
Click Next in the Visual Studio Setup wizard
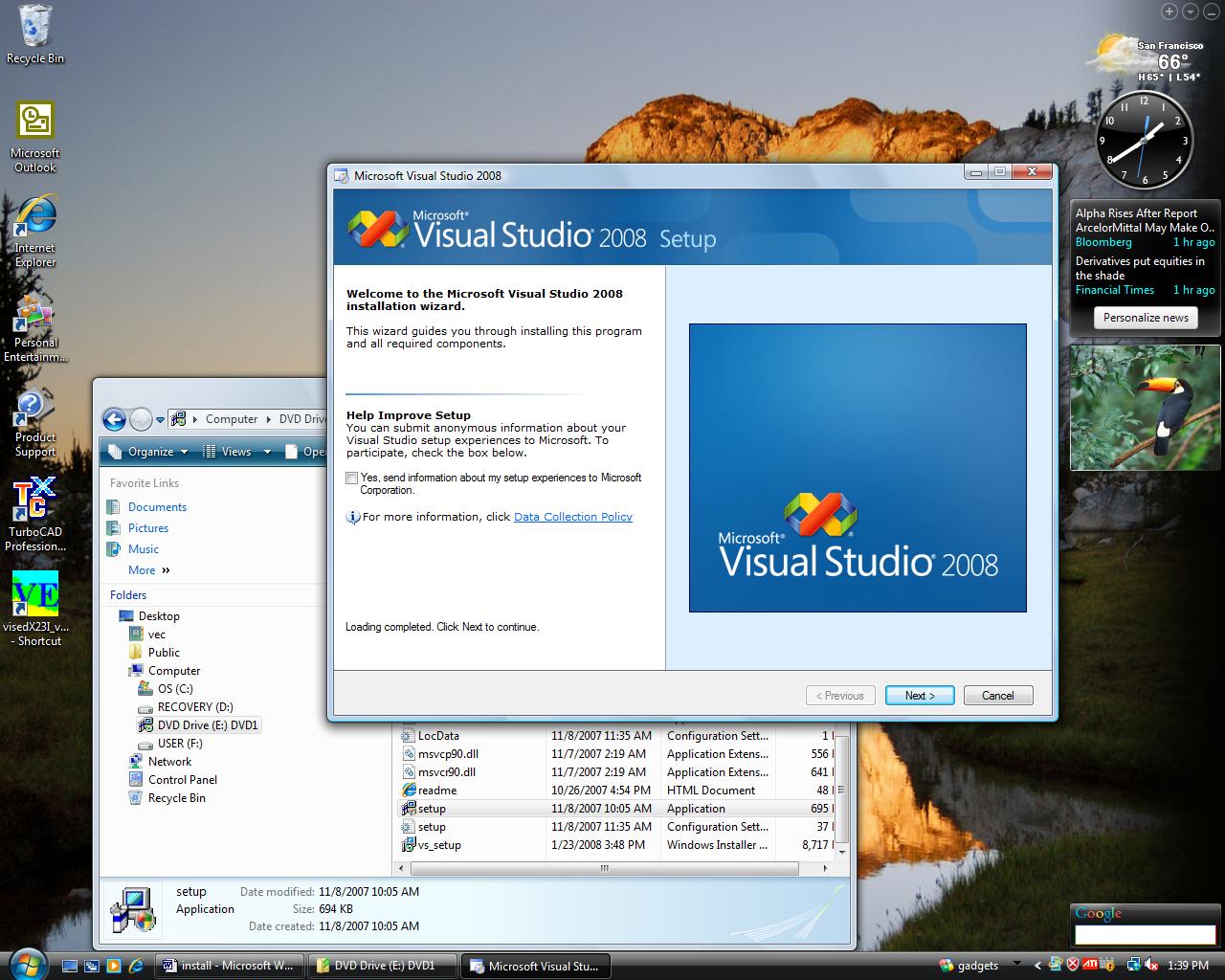(920, 696)
